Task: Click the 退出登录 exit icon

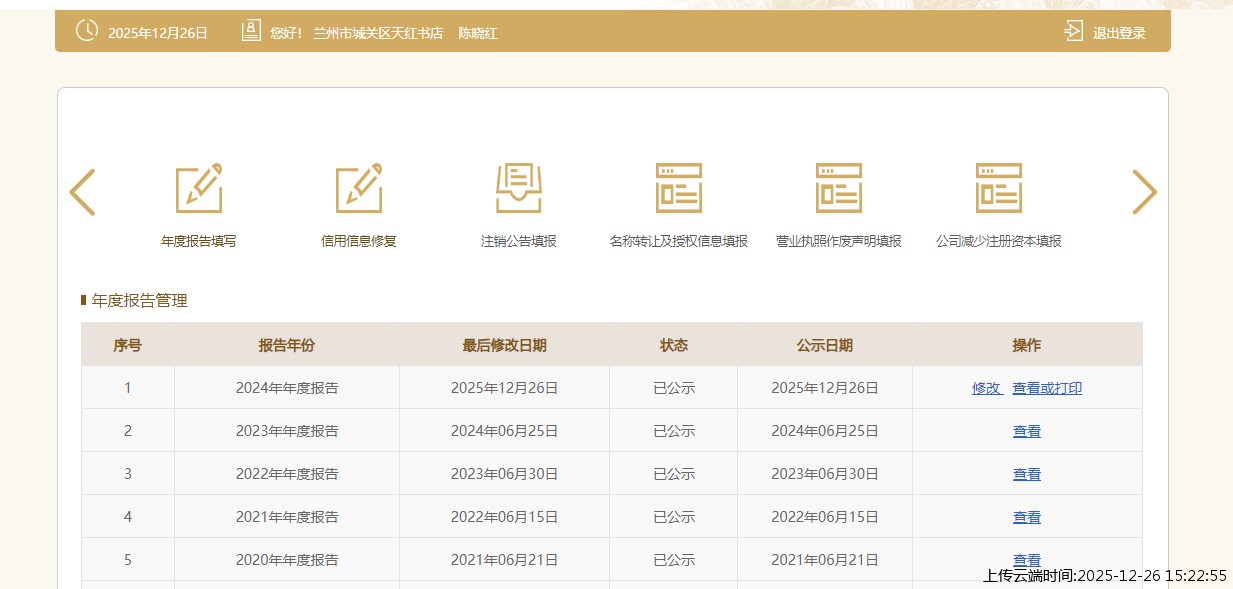Action: 1073,31
